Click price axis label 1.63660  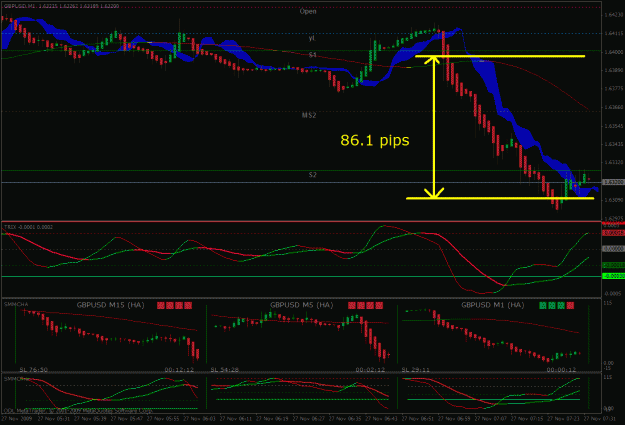[614, 107]
